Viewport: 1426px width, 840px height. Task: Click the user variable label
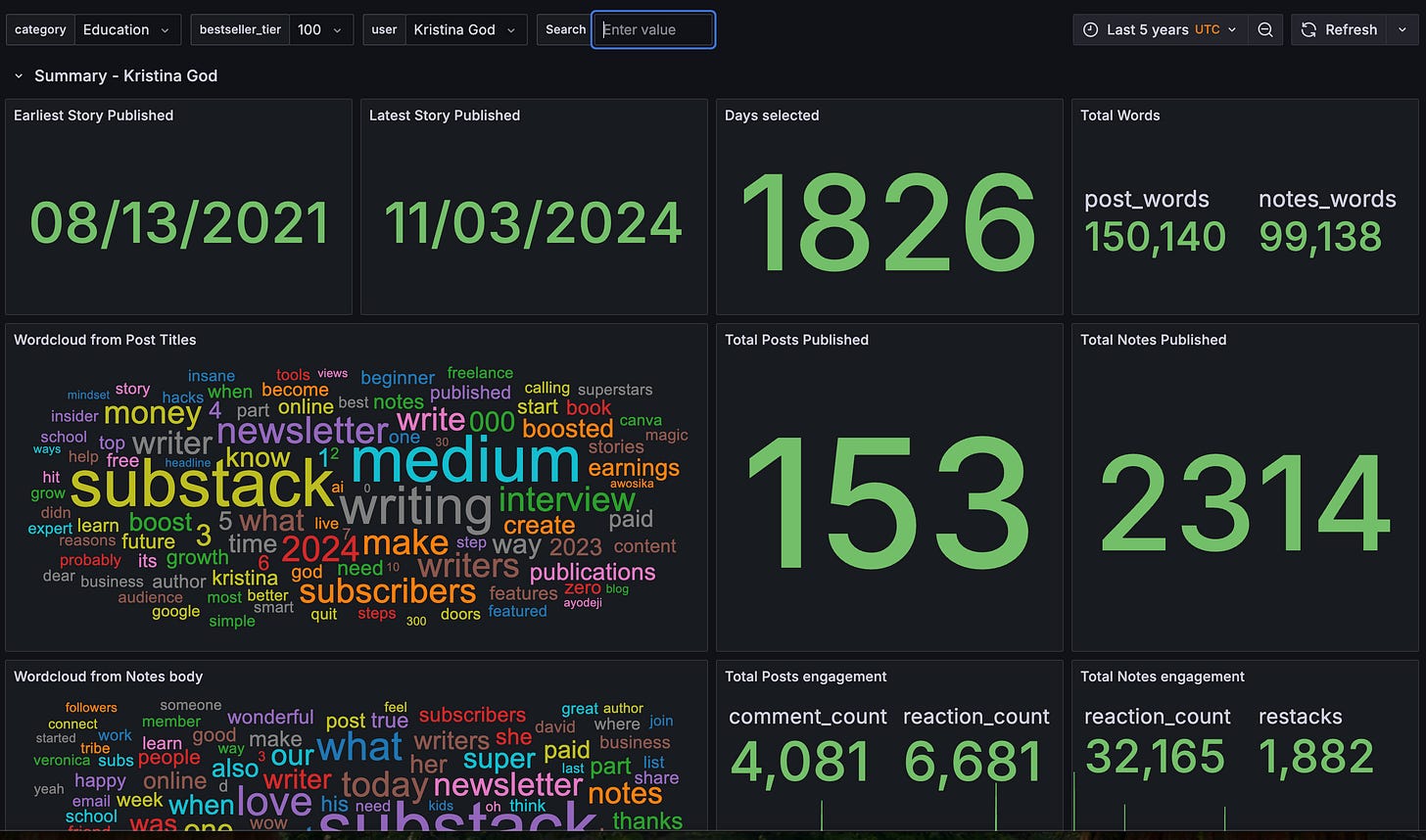[384, 29]
